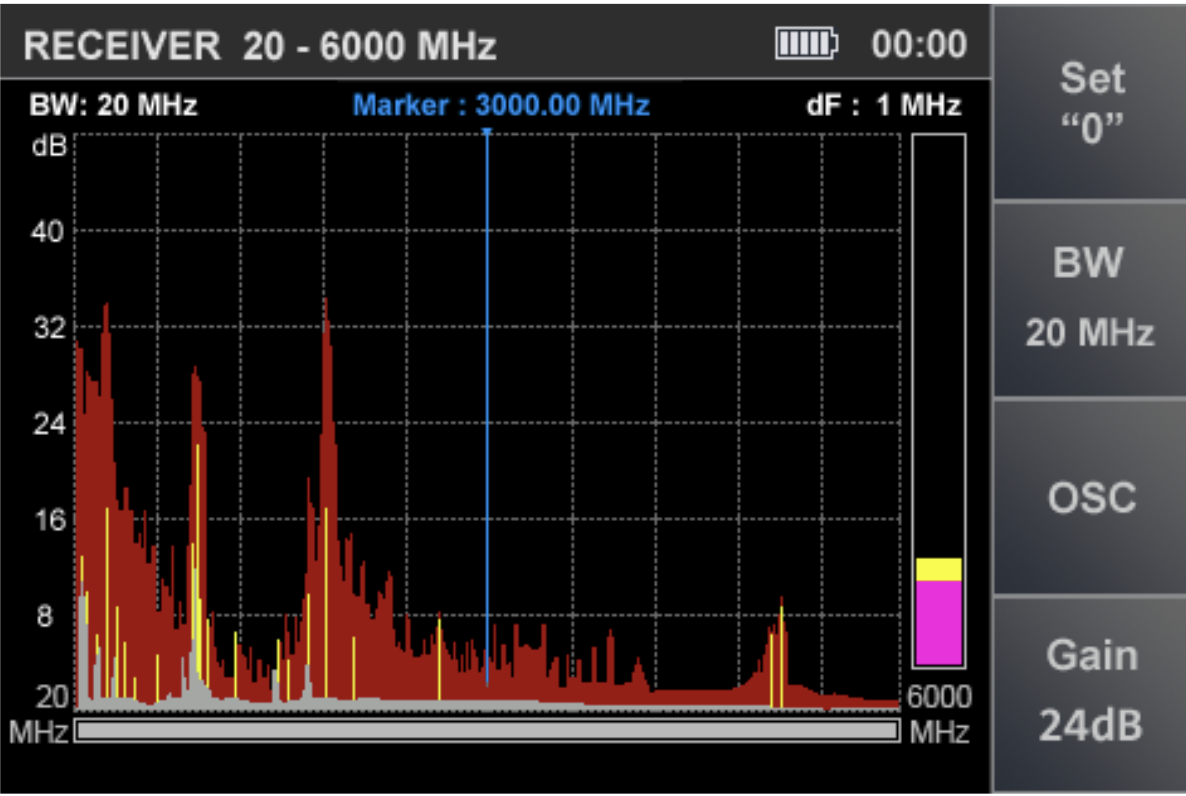Click the 40 dB axis label
The image size is (1186, 796).
(x=49, y=231)
